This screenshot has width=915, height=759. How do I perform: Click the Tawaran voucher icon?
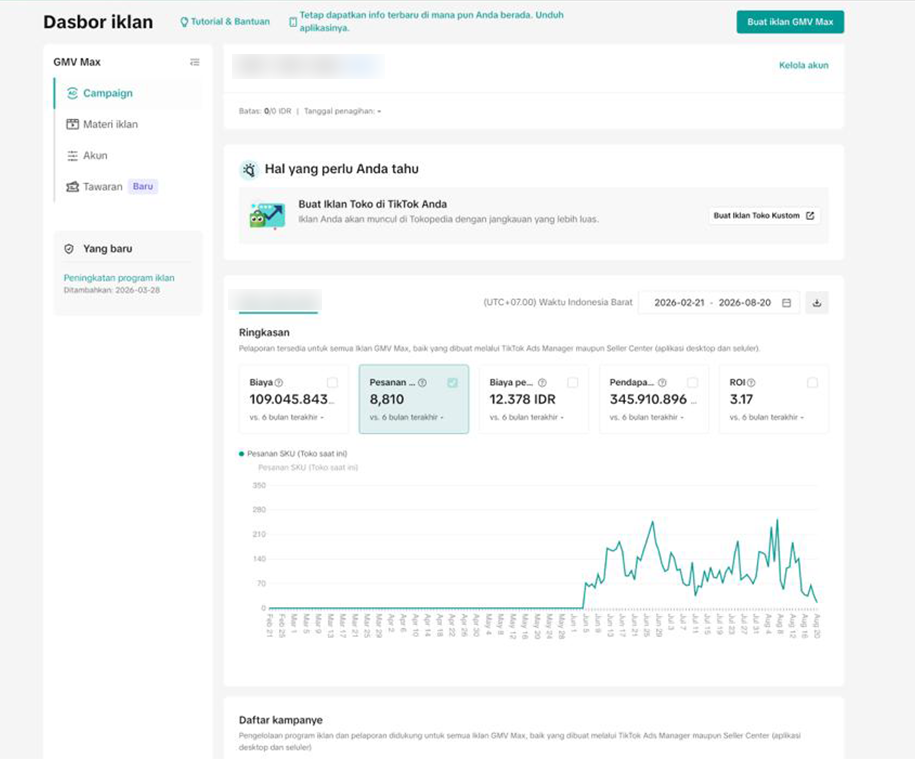point(72,187)
